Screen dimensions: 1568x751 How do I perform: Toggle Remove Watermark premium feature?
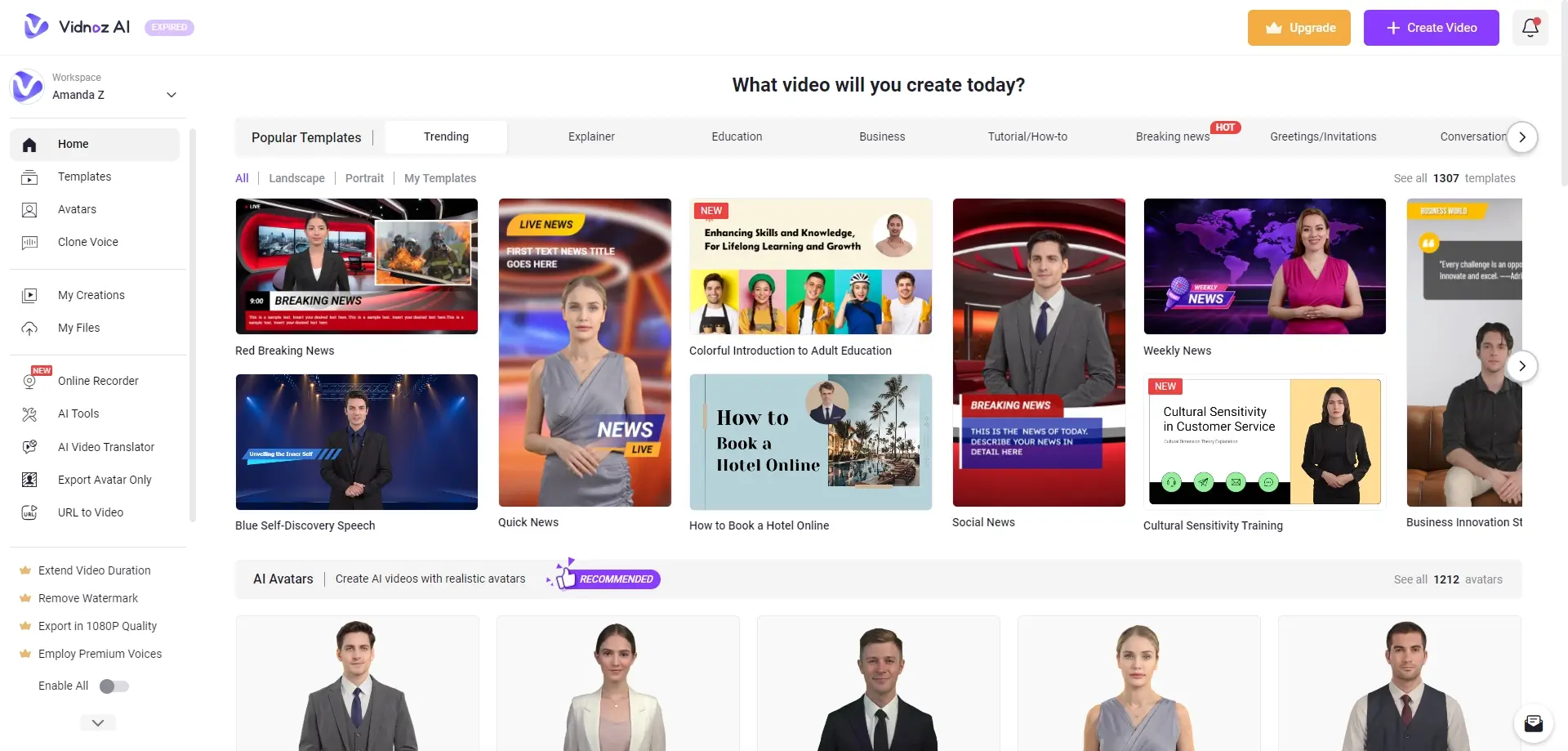click(x=87, y=598)
